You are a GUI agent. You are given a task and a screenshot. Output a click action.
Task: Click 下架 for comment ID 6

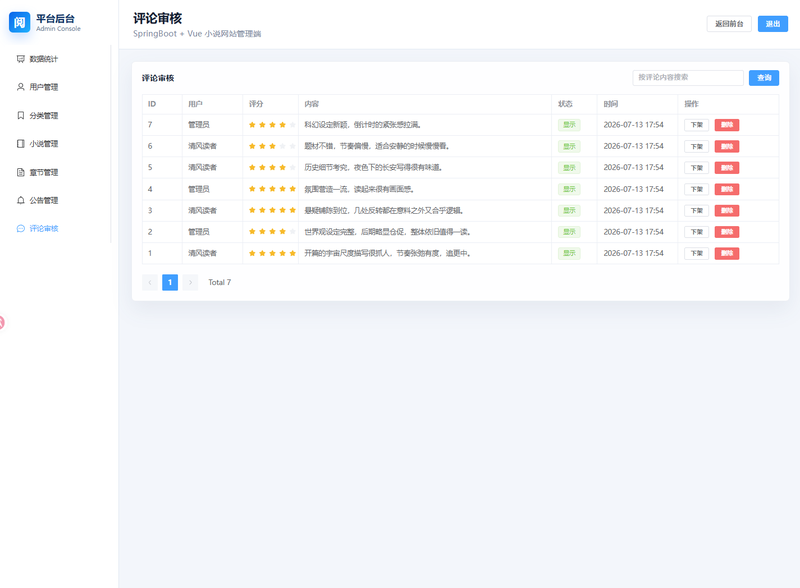696,146
